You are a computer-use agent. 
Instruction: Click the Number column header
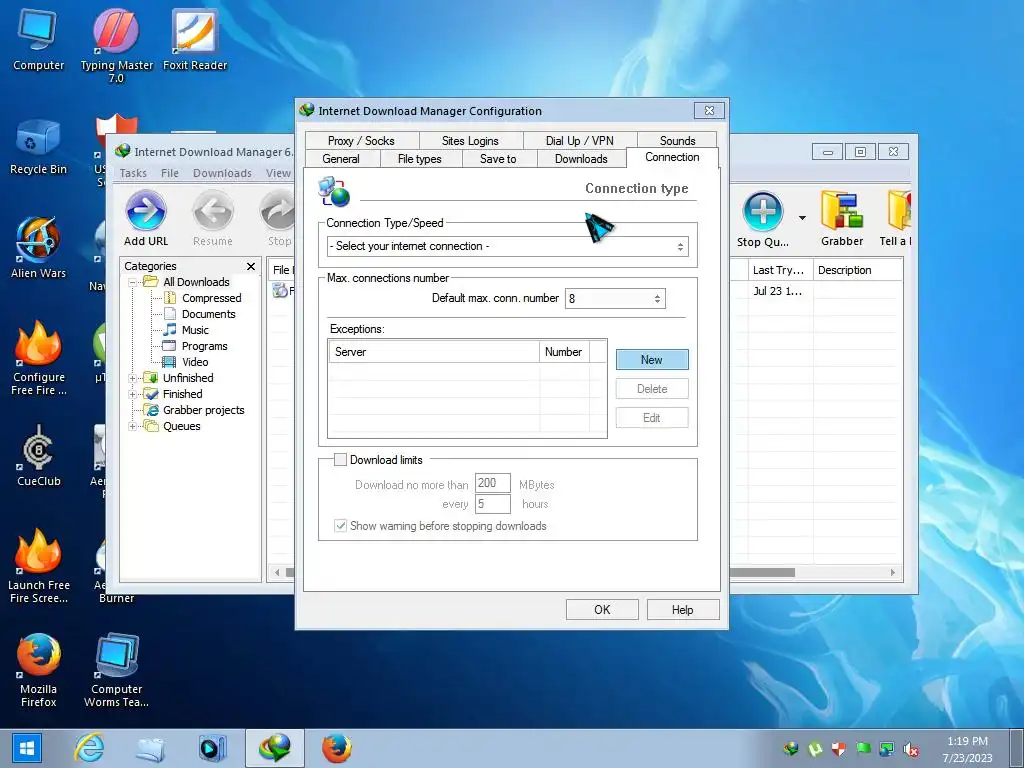click(564, 351)
